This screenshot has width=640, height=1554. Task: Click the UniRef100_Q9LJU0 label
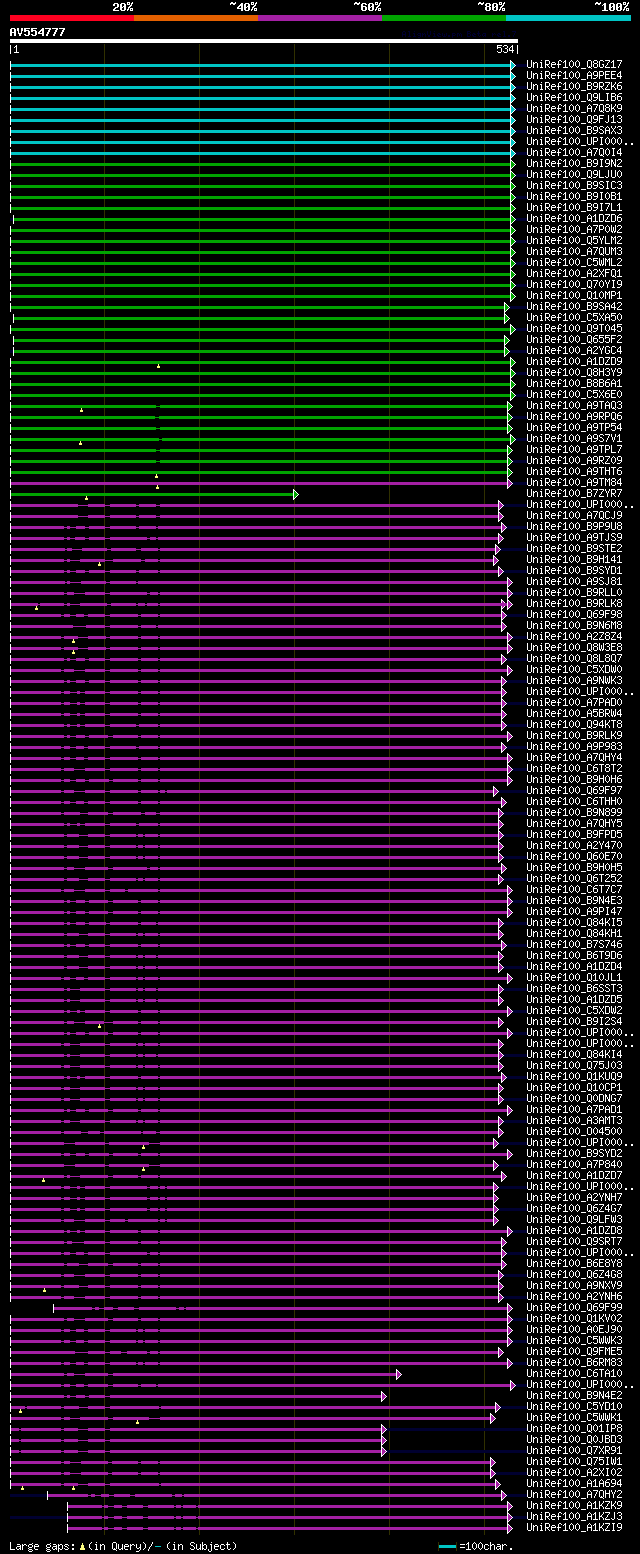click(574, 174)
